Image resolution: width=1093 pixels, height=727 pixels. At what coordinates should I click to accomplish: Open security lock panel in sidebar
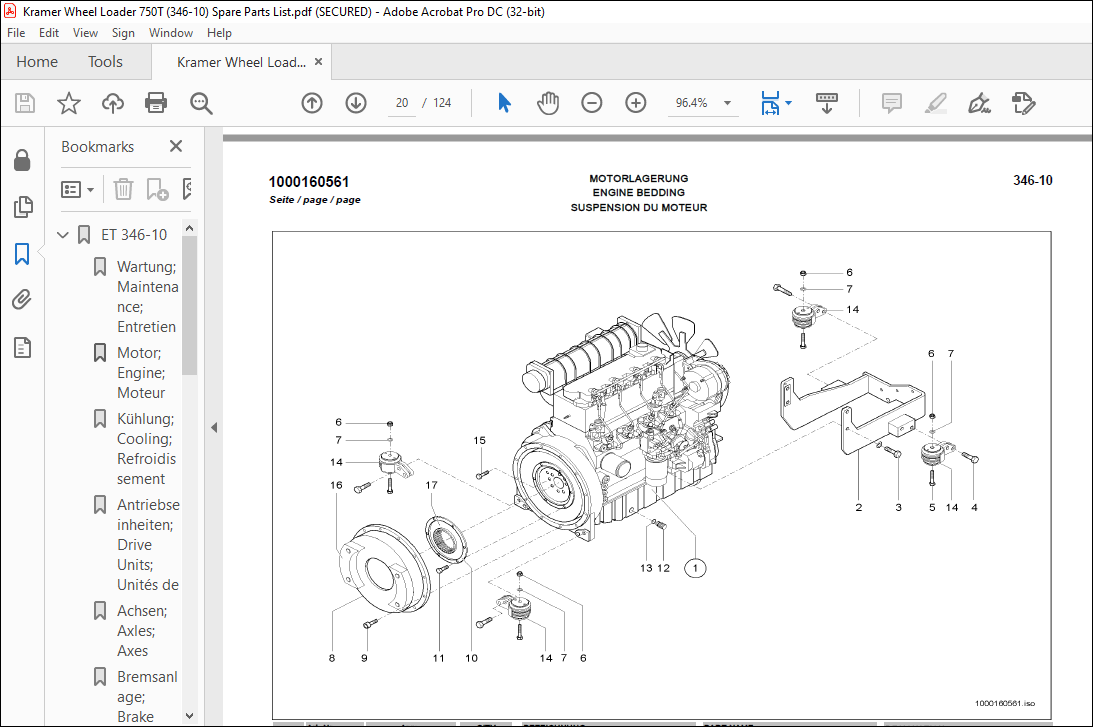(22, 160)
